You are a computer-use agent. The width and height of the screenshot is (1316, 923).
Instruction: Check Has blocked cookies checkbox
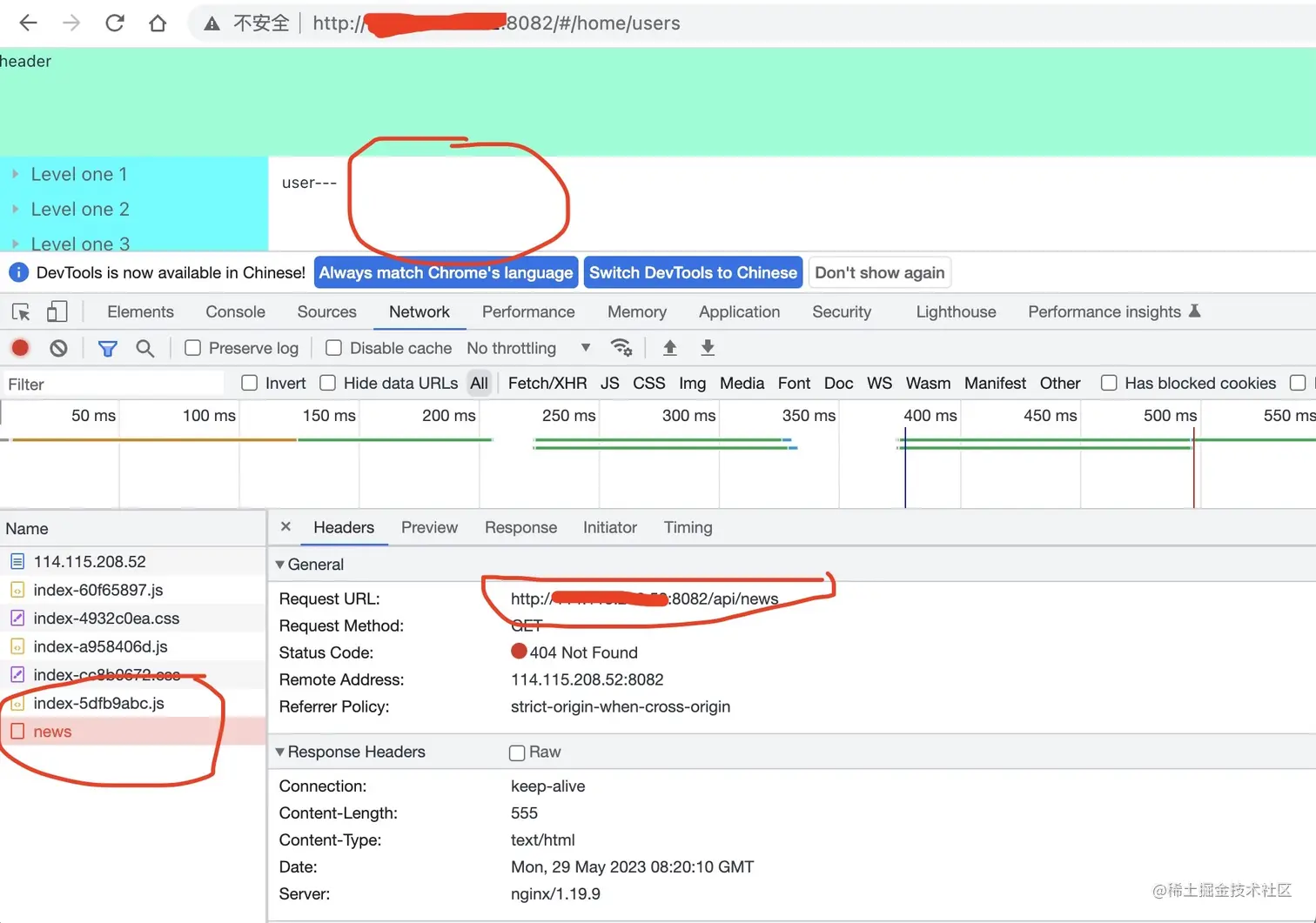click(1109, 383)
